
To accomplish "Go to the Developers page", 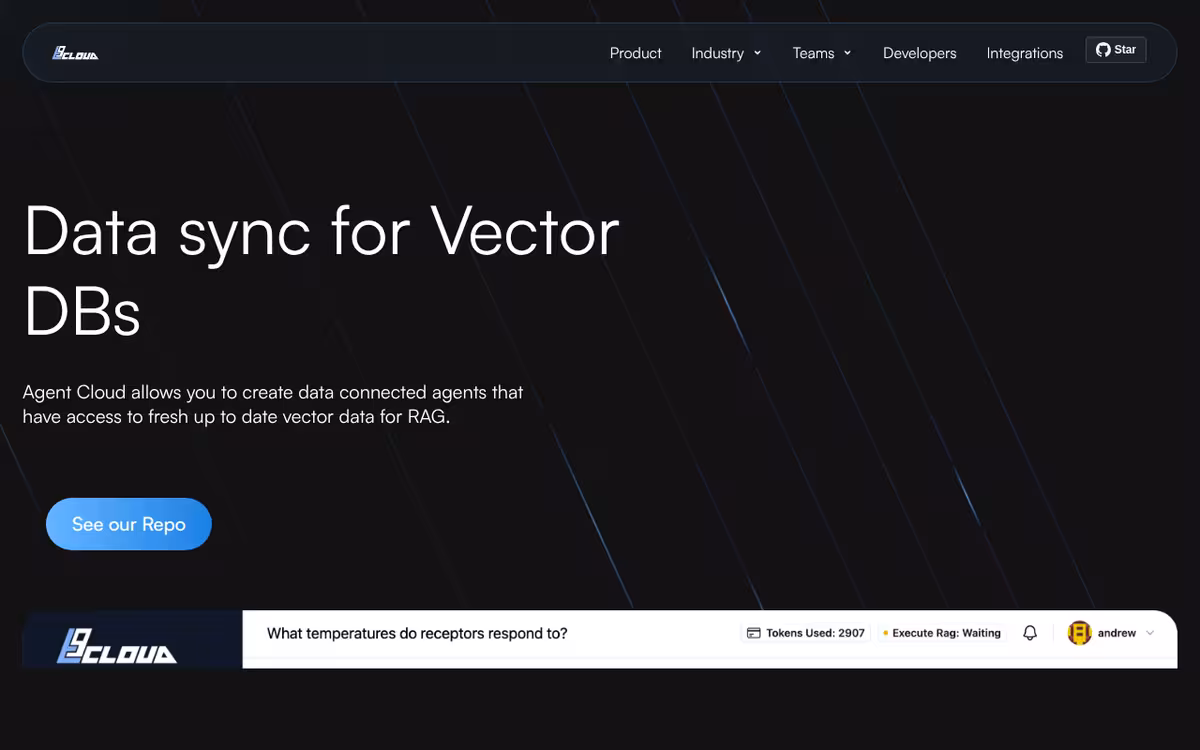I will tap(919, 53).
